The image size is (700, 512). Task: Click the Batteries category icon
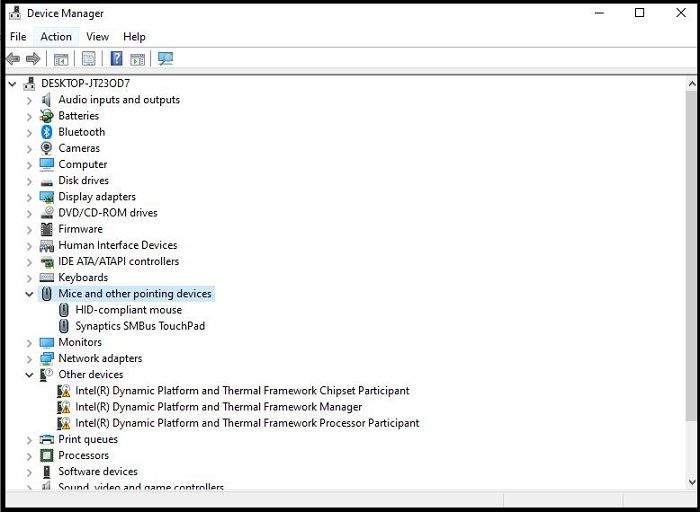(46, 116)
